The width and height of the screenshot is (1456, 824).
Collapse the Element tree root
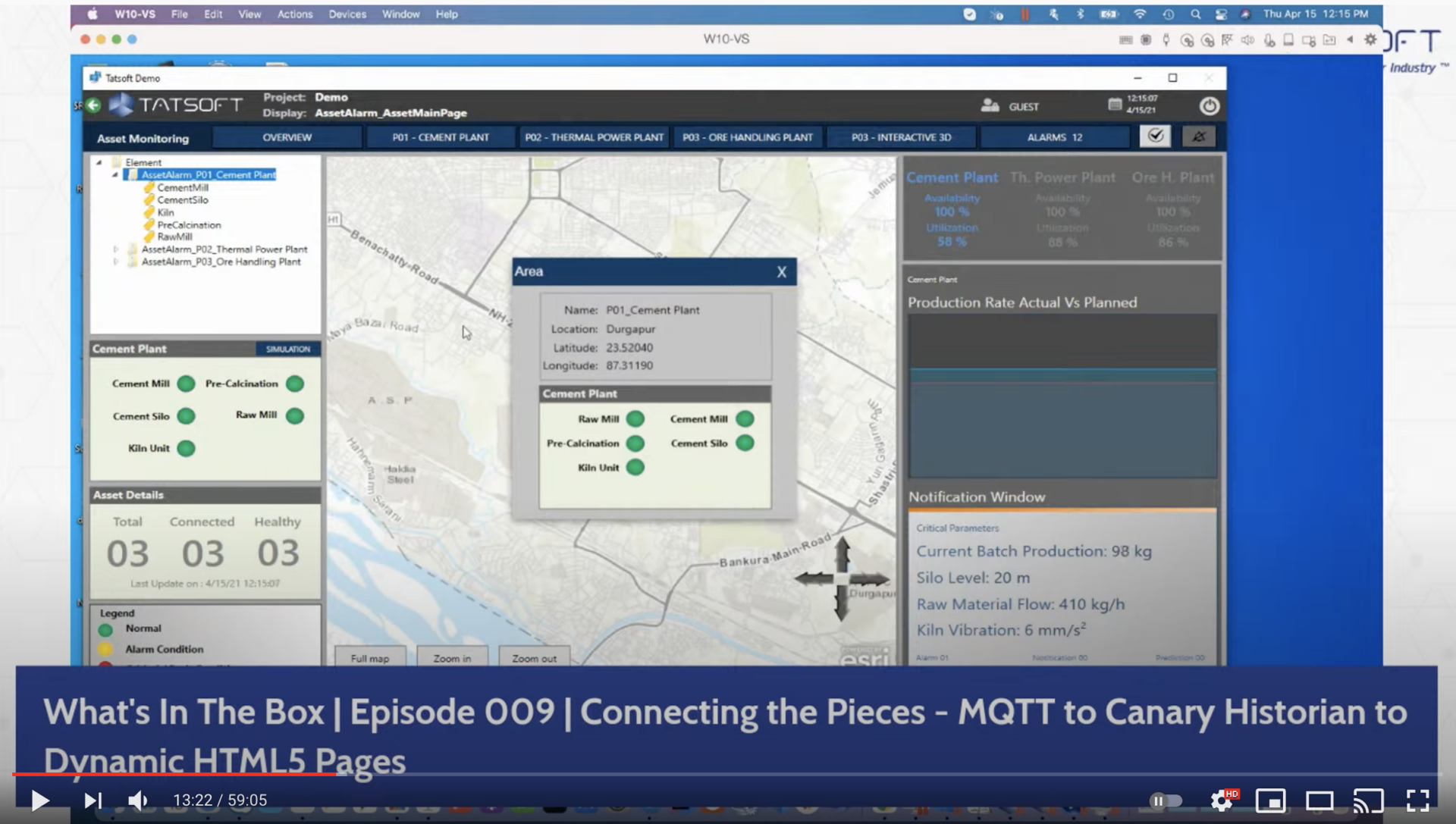pos(99,162)
